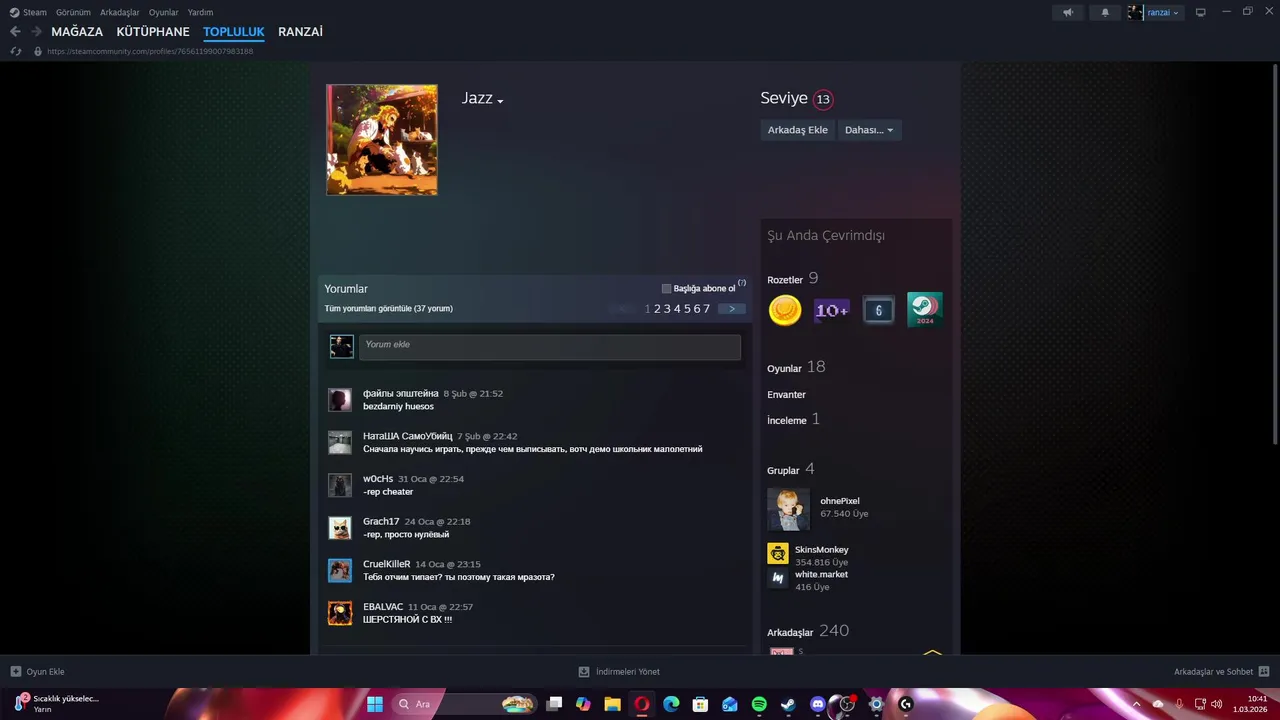Viewport: 1280px width, 720px height.
Task: Go forward with the right arrow
Action: [x=36, y=32]
